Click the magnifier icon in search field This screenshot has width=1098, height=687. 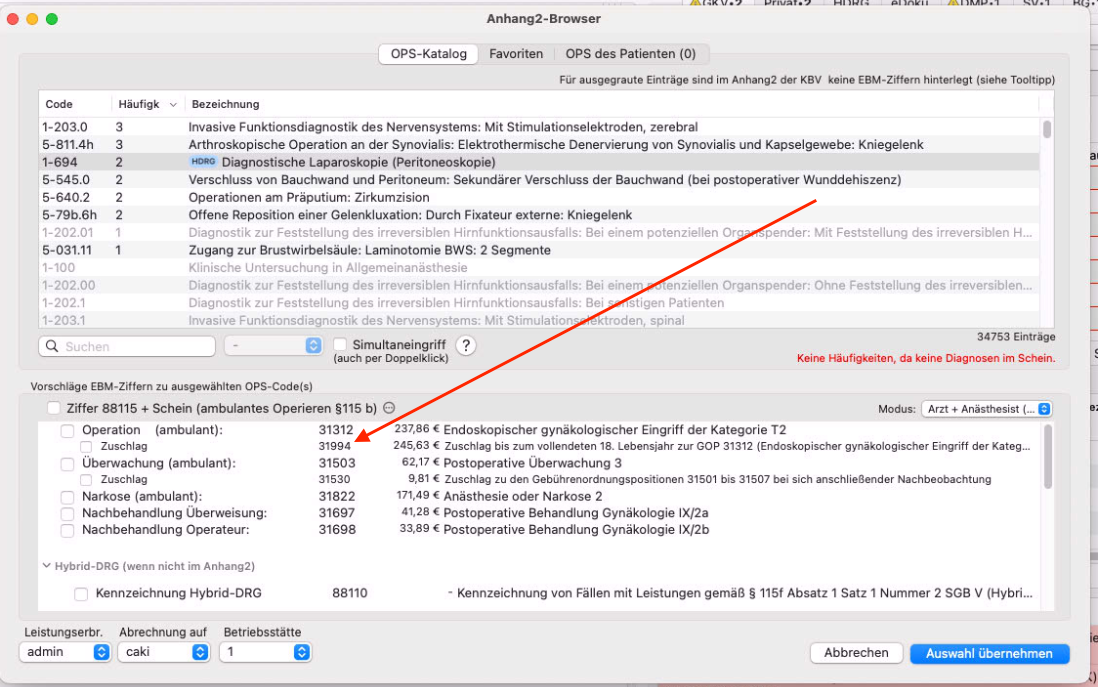click(52, 346)
